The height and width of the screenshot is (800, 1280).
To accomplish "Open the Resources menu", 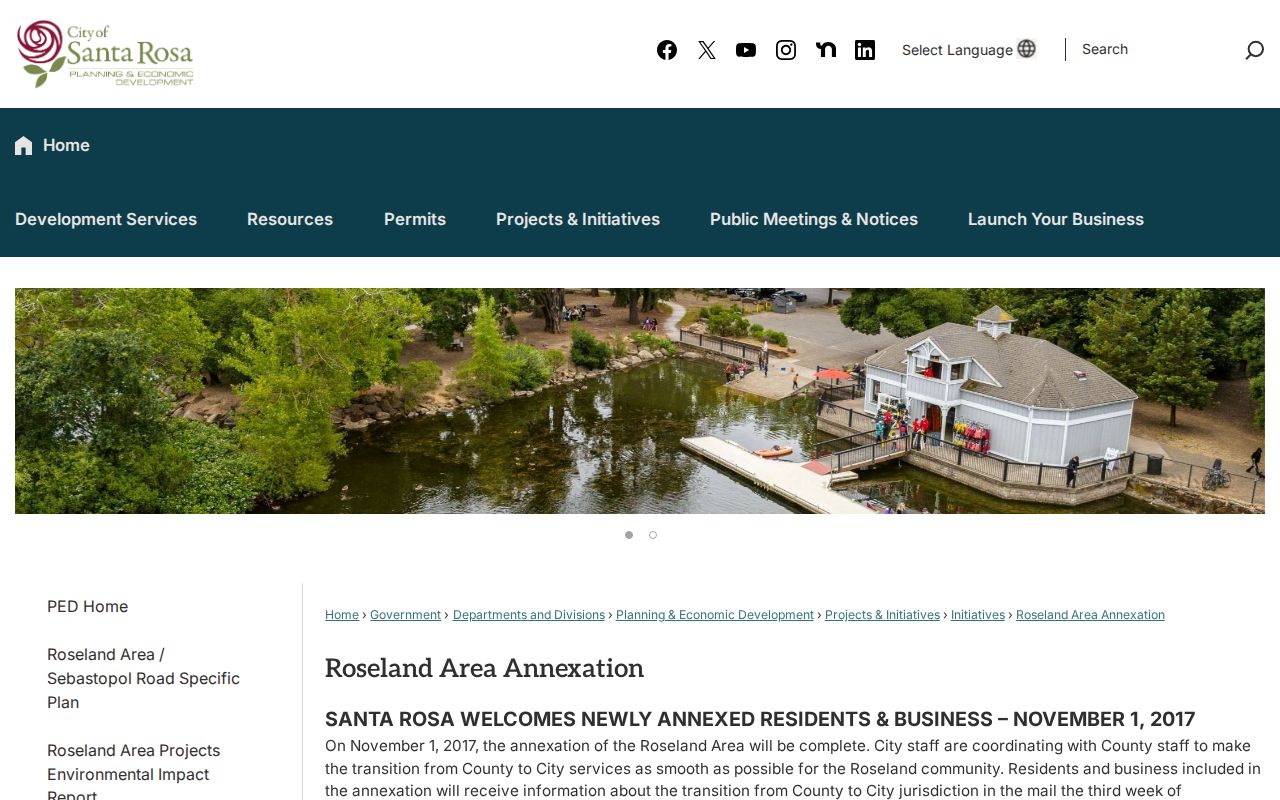I will 290,219.
